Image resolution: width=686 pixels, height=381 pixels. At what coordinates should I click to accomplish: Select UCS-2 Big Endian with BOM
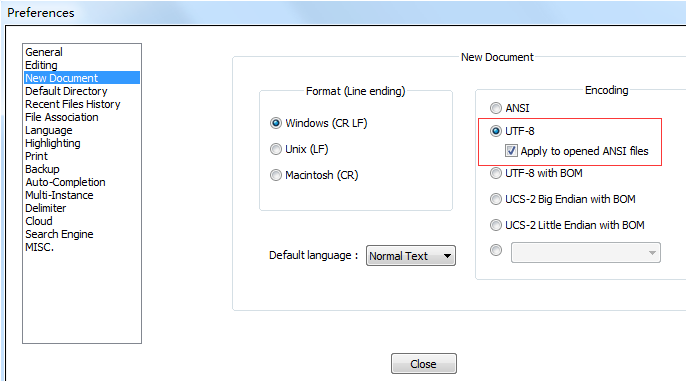pos(496,199)
